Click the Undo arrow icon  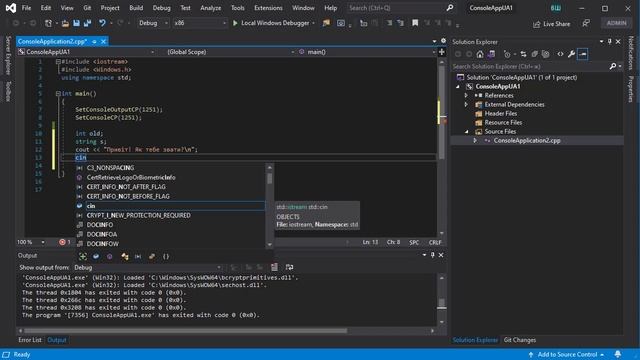(x=102, y=23)
